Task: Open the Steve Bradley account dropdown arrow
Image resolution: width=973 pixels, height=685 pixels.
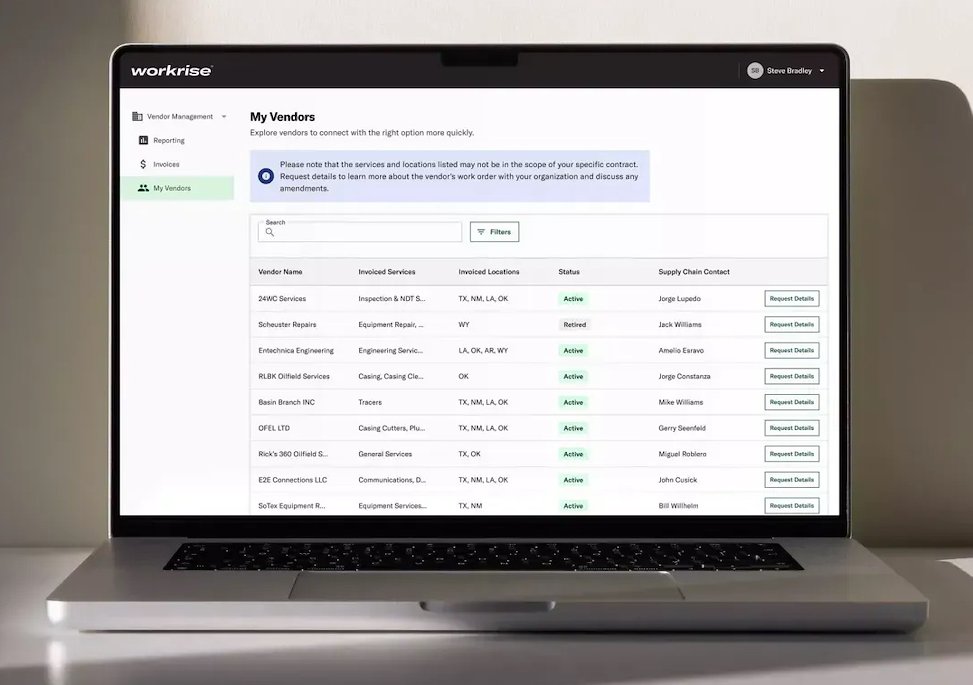Action: tap(822, 71)
